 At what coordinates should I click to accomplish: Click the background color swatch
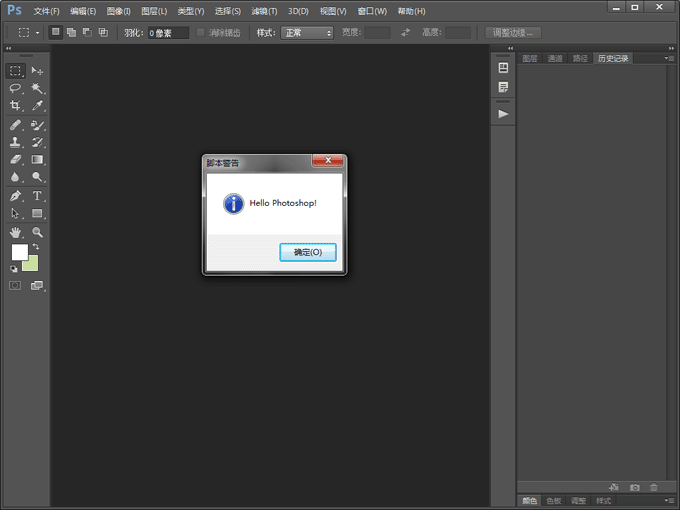click(x=33, y=265)
